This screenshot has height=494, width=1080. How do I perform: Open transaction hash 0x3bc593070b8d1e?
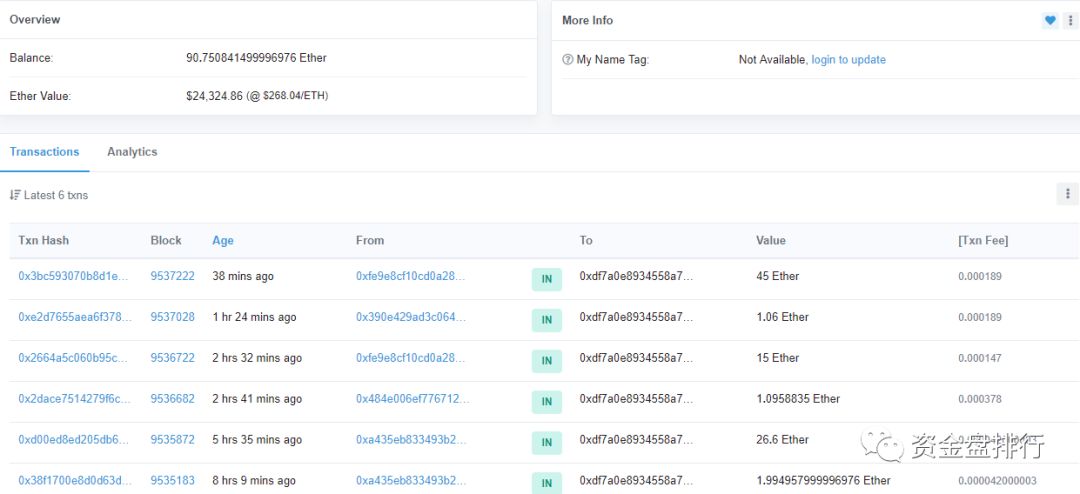tap(74, 276)
